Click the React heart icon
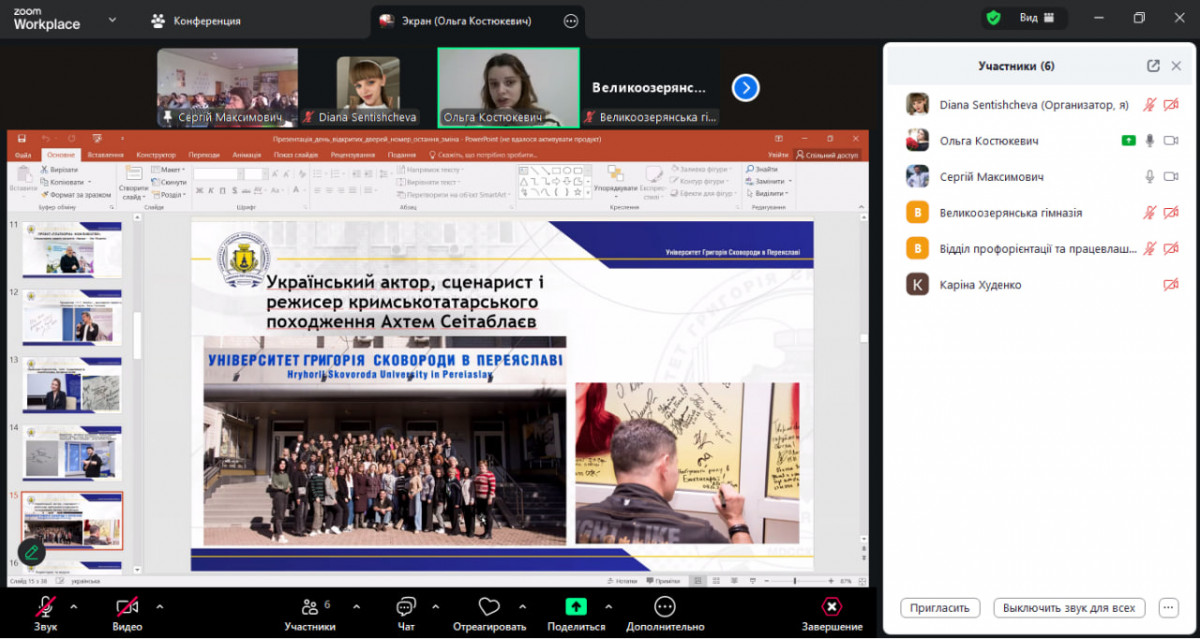 (489, 607)
